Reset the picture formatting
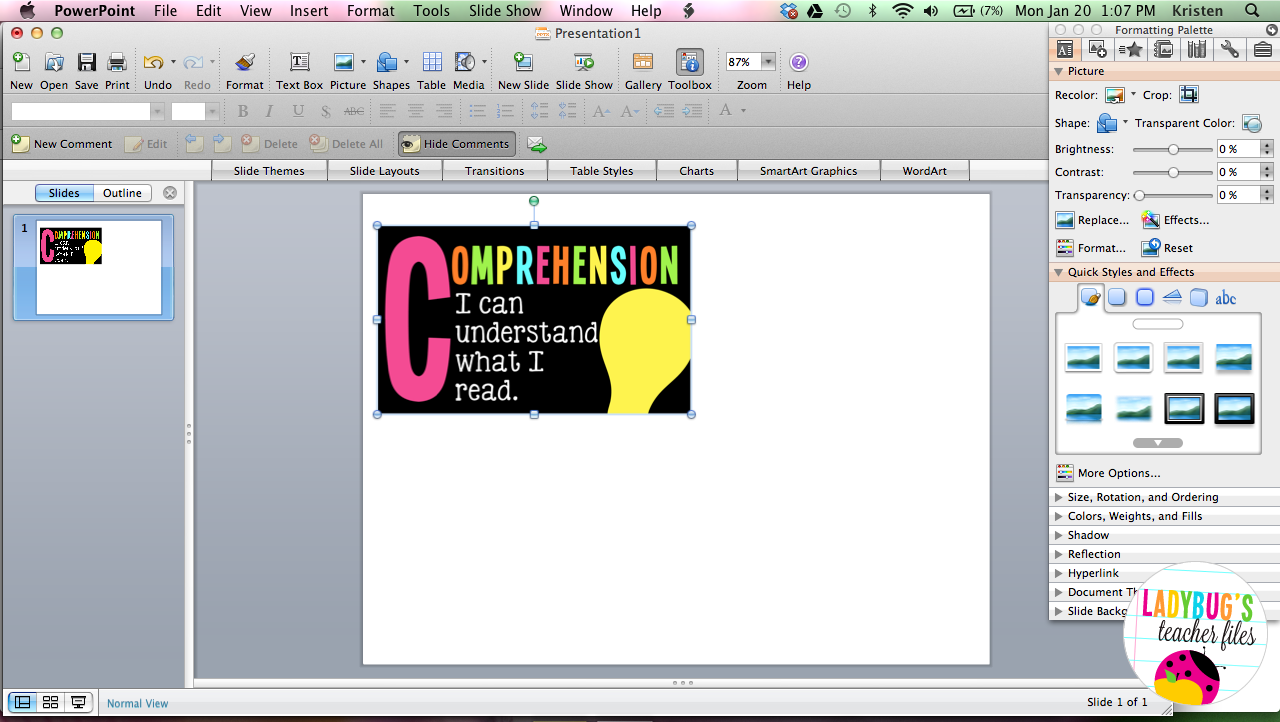The image size is (1280, 722). click(x=1167, y=248)
